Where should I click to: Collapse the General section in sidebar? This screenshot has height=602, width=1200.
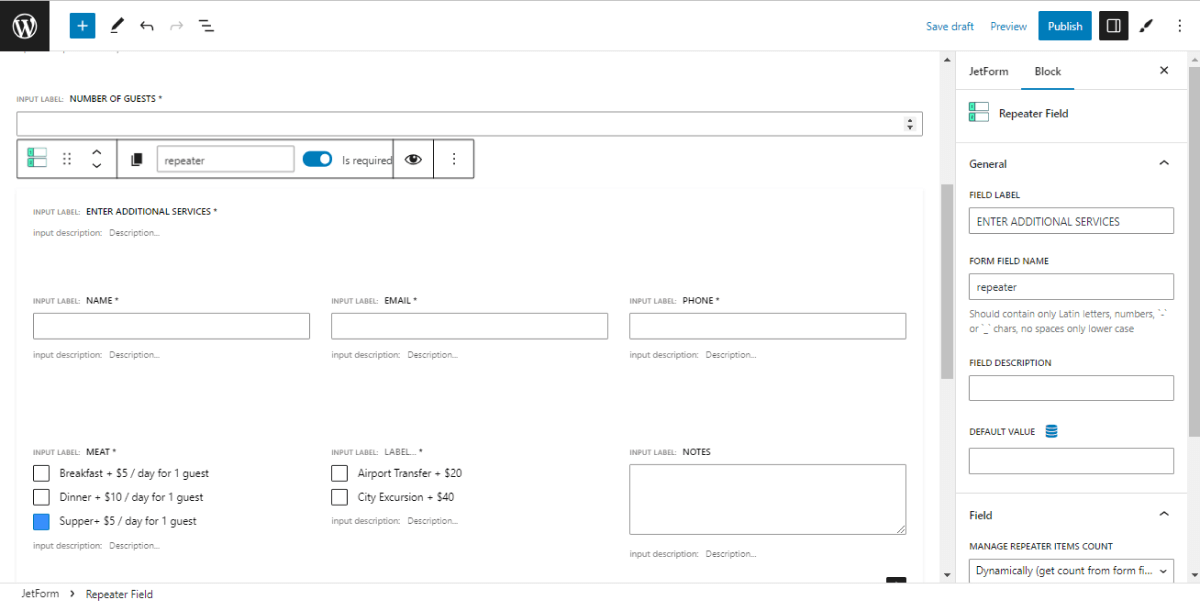click(x=1163, y=162)
